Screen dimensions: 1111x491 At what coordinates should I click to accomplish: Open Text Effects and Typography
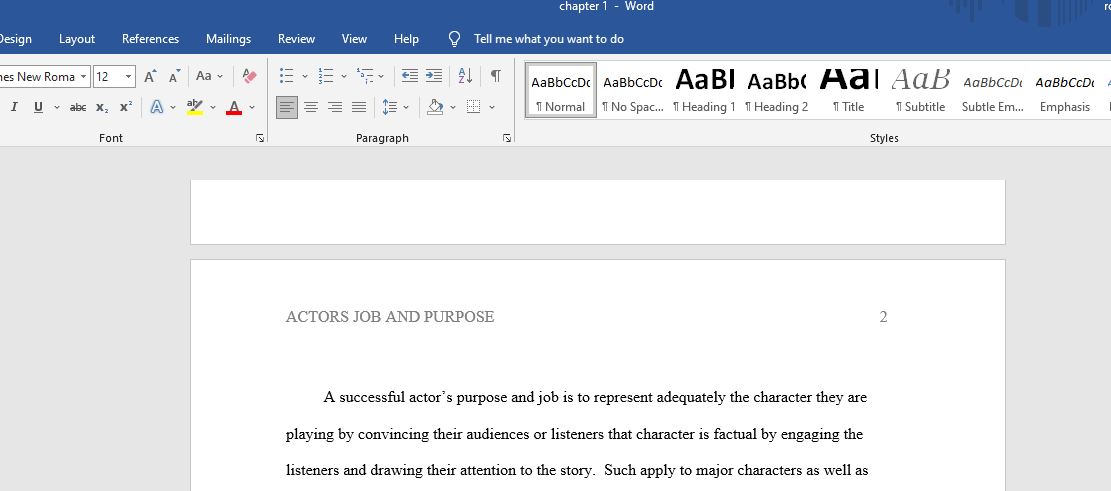point(157,107)
